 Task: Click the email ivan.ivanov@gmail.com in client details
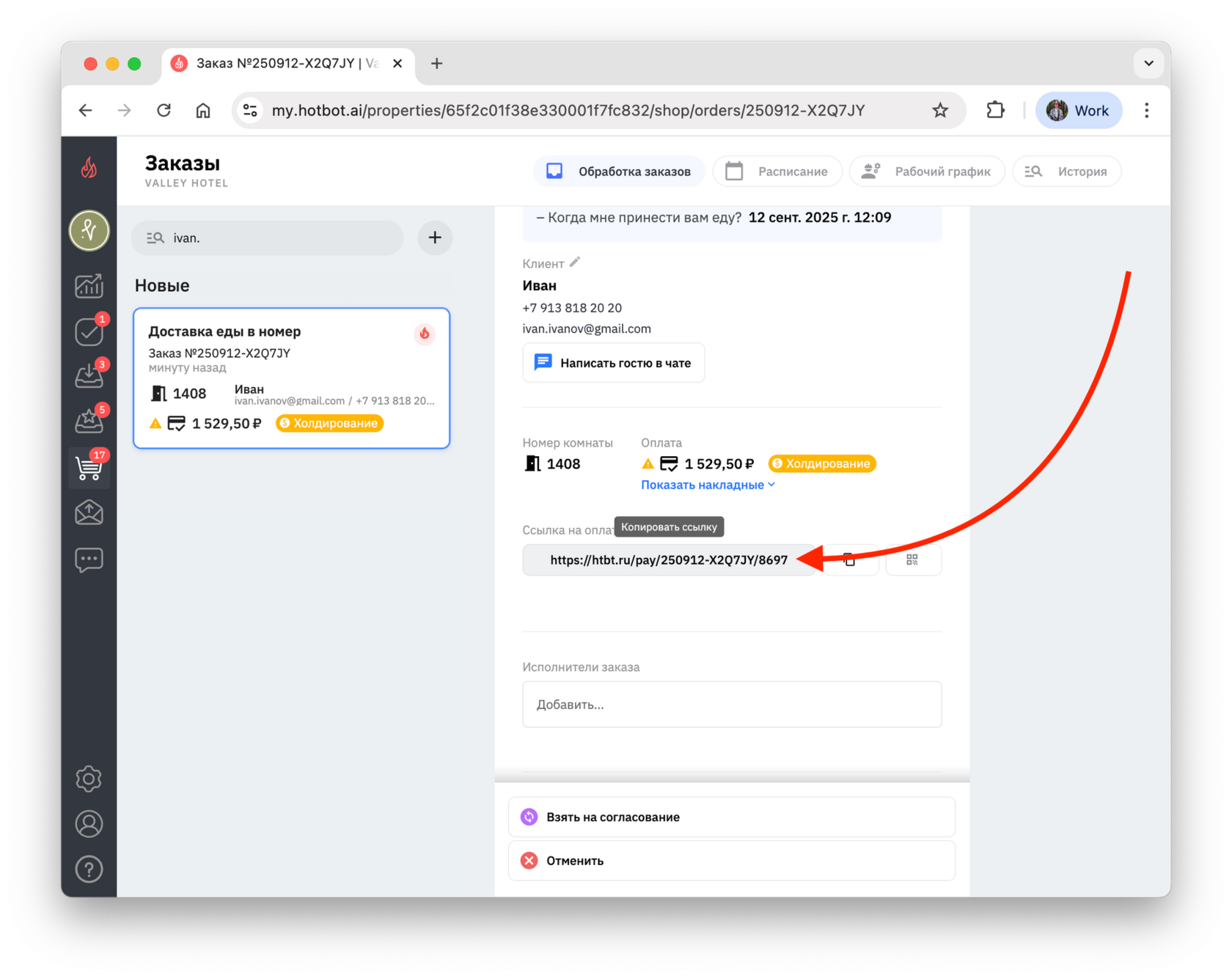click(587, 328)
